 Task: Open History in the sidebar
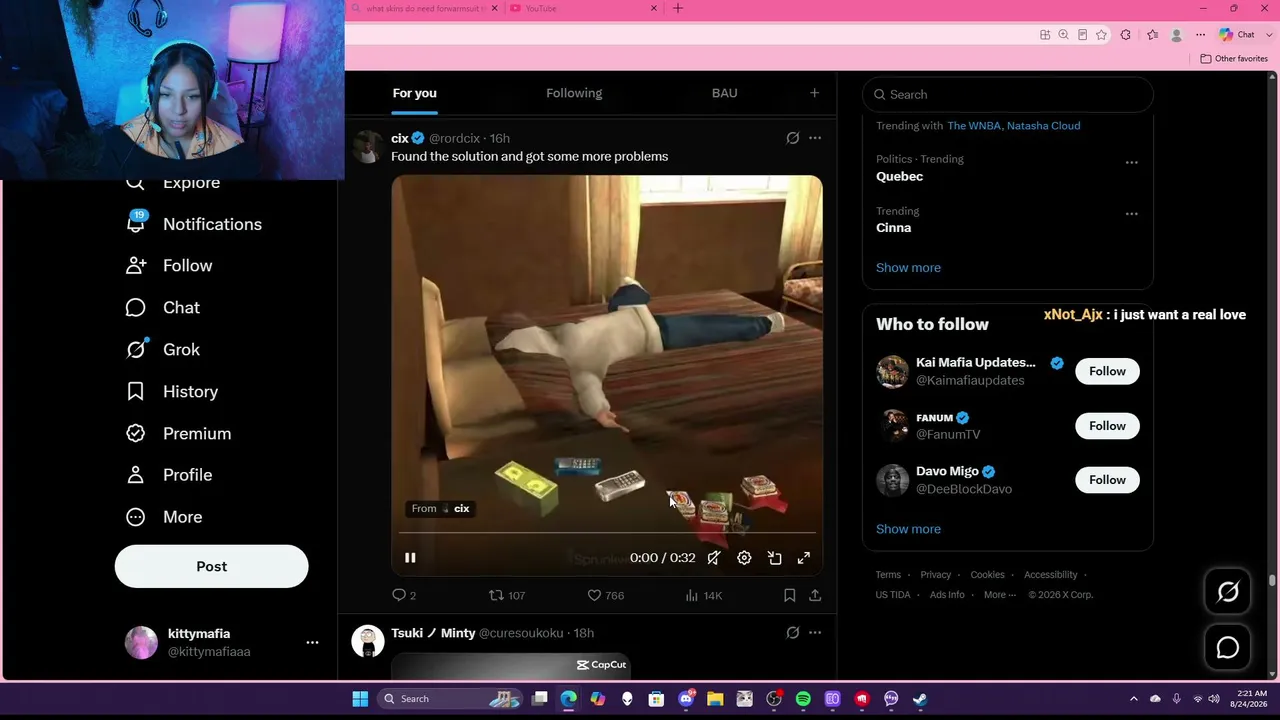[x=171, y=392]
